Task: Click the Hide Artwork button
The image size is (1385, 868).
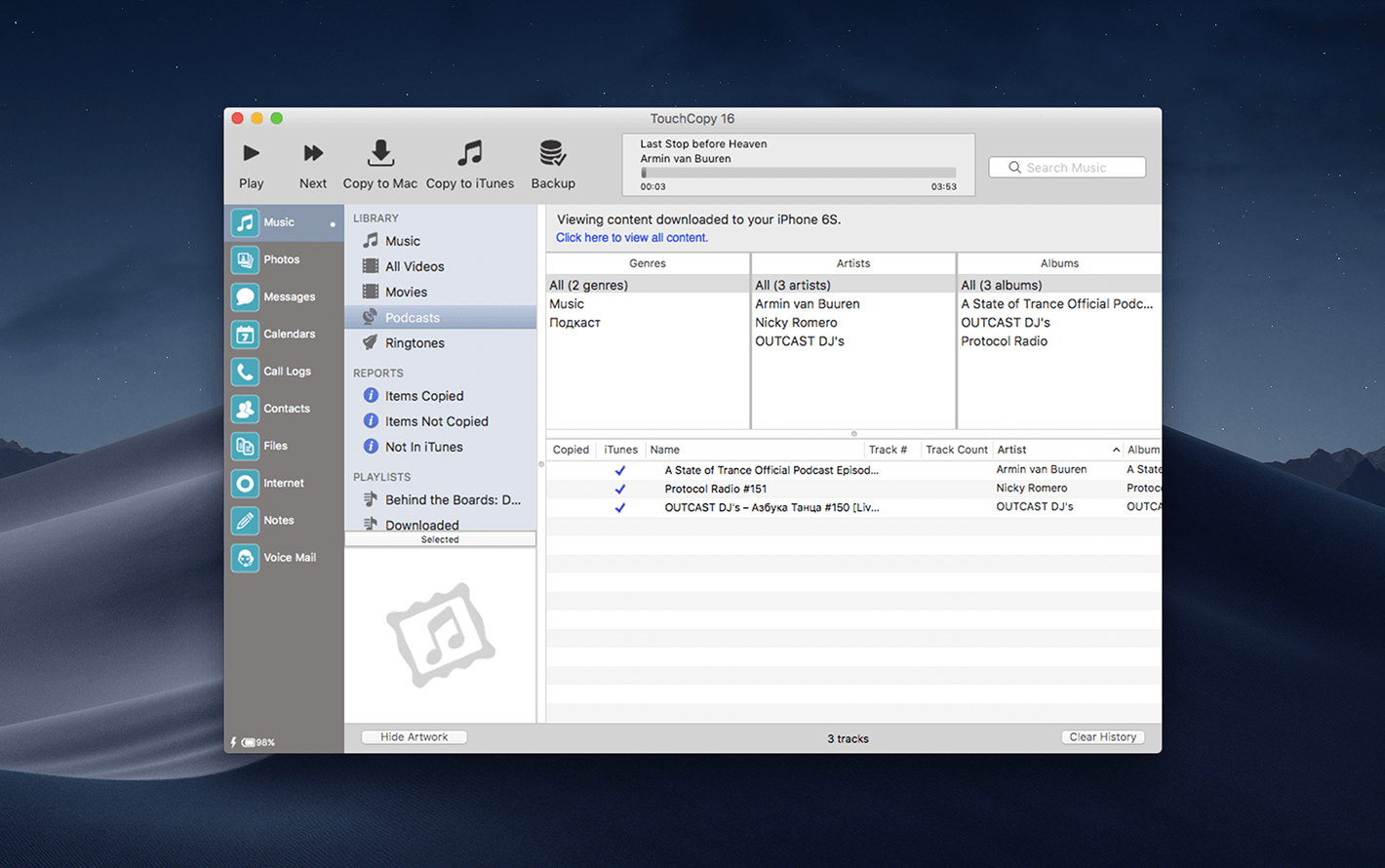Action: click(414, 737)
